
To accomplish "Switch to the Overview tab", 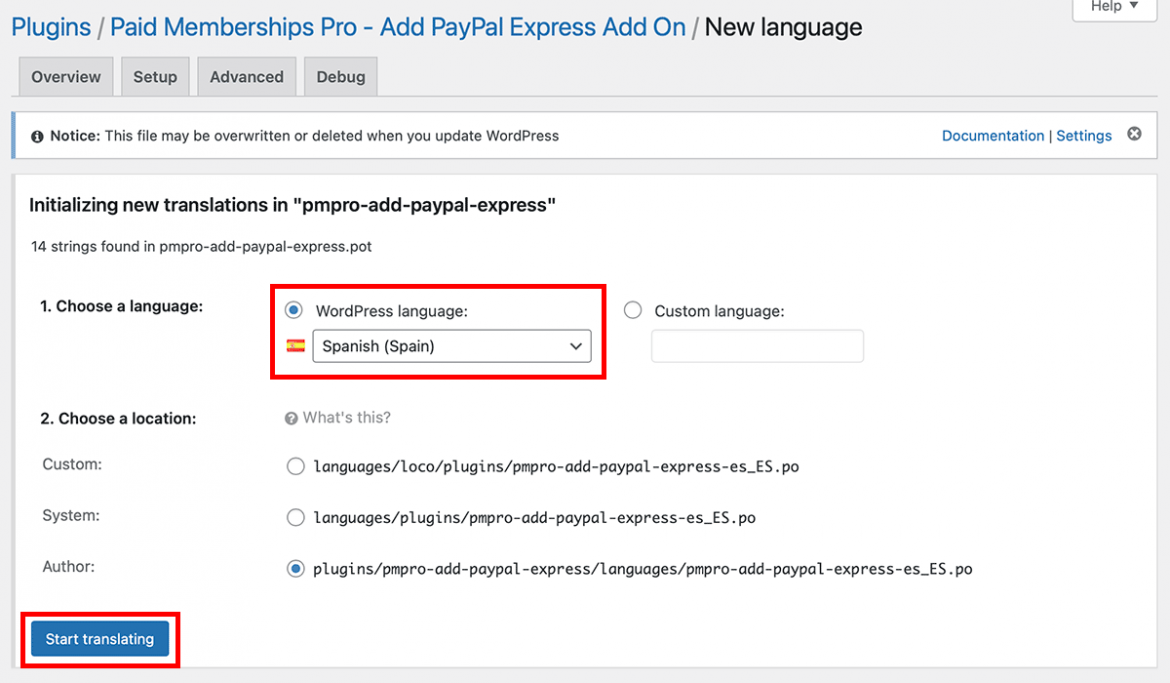I will 65,76.
